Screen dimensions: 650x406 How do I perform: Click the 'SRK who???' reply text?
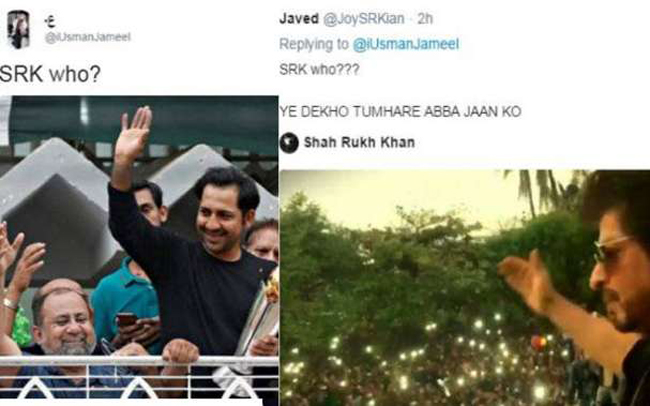click(x=319, y=69)
